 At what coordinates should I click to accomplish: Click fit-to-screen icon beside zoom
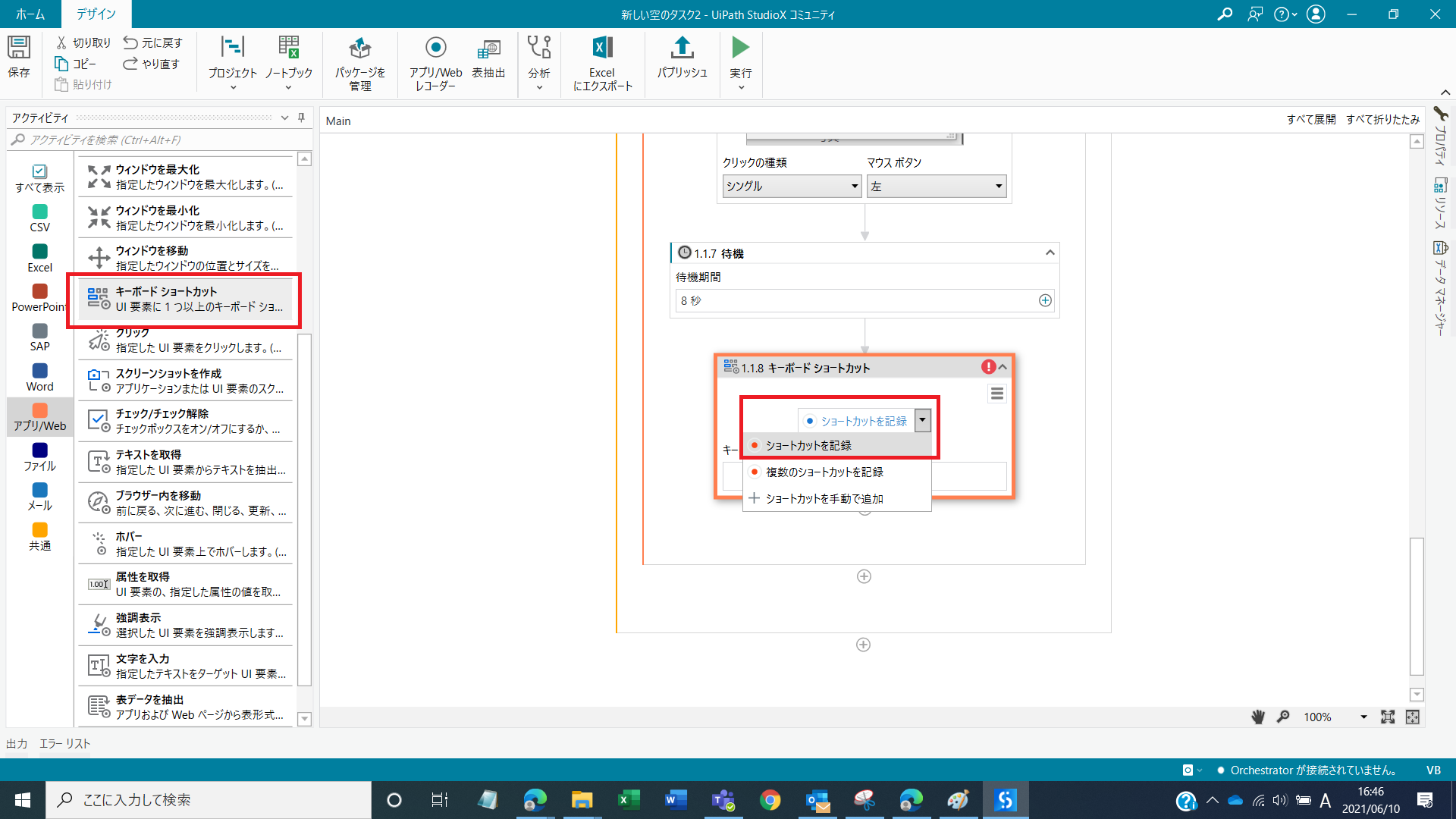tap(1388, 717)
